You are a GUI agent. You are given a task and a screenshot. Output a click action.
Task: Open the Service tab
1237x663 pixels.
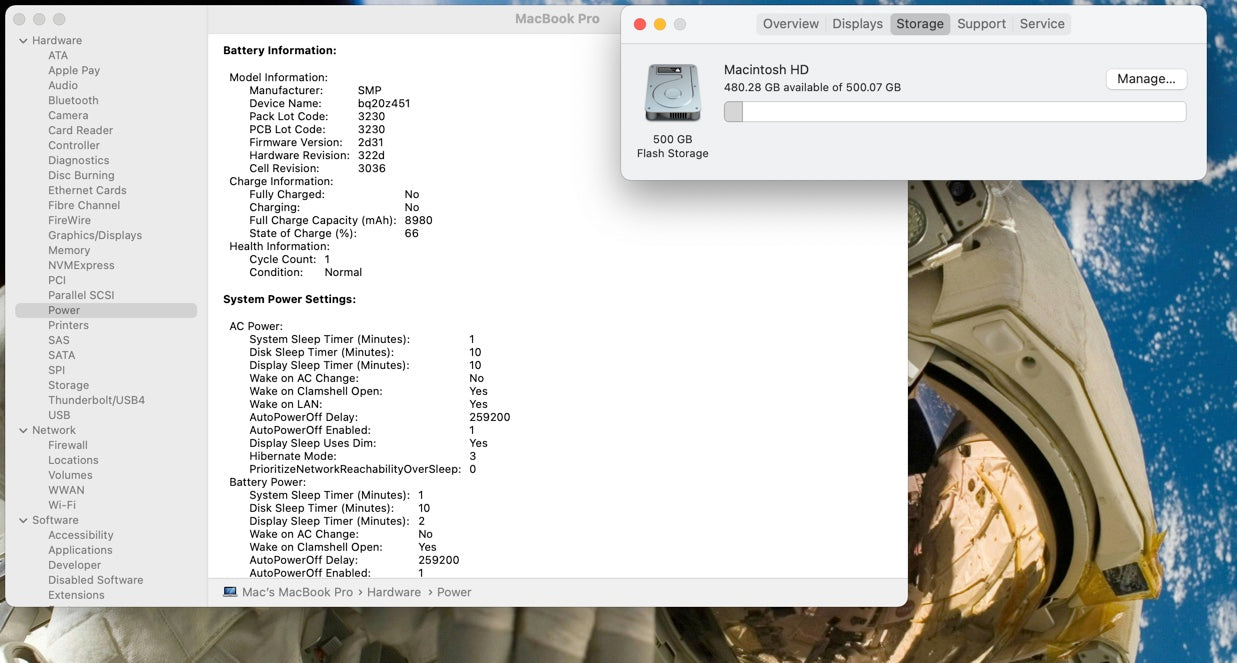click(1041, 24)
